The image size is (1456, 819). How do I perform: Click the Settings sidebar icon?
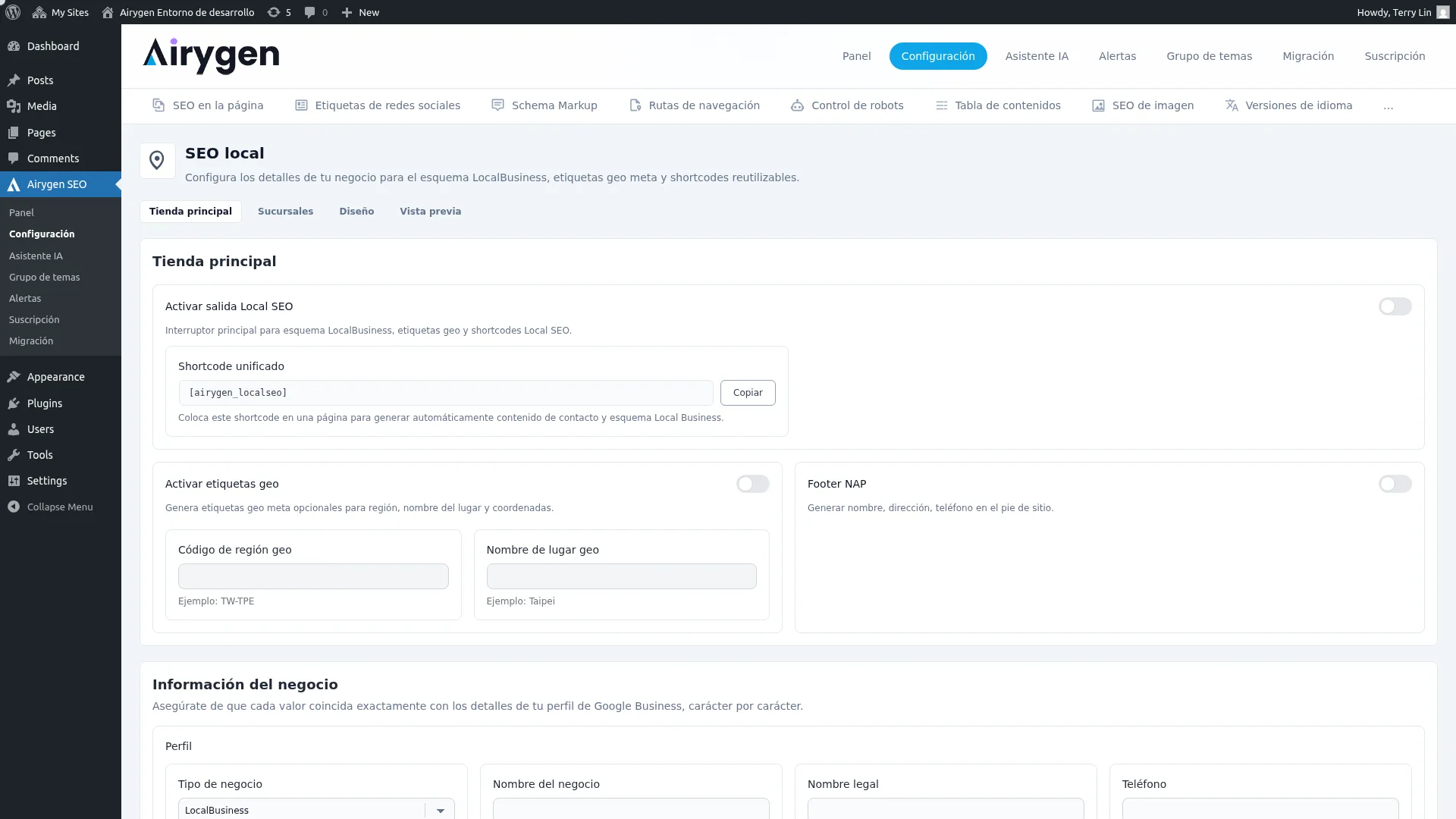coord(14,481)
